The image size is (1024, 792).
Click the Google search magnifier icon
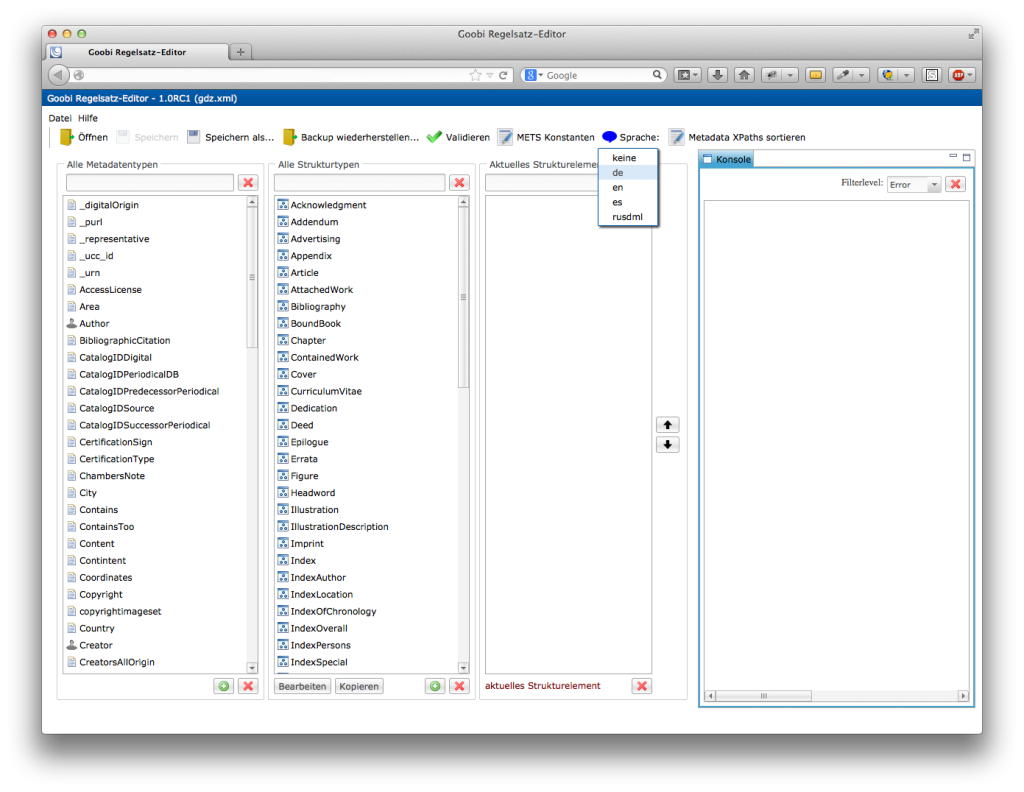click(657, 75)
